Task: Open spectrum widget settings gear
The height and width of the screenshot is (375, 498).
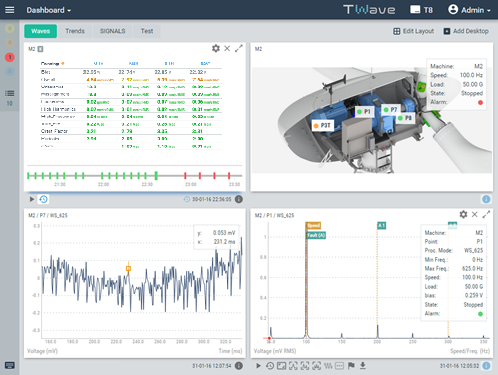Action: click(463, 214)
